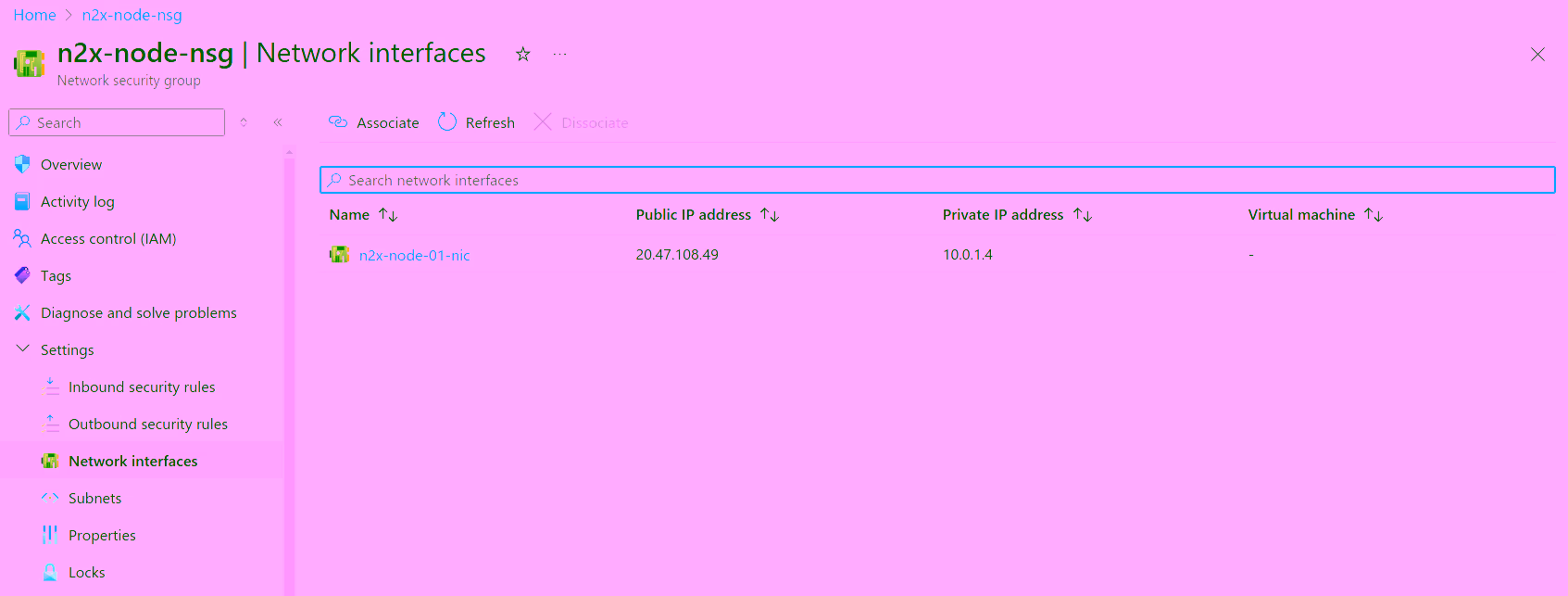The image size is (1568, 596).
Task: Click the Overview shield icon
Action: click(x=22, y=165)
